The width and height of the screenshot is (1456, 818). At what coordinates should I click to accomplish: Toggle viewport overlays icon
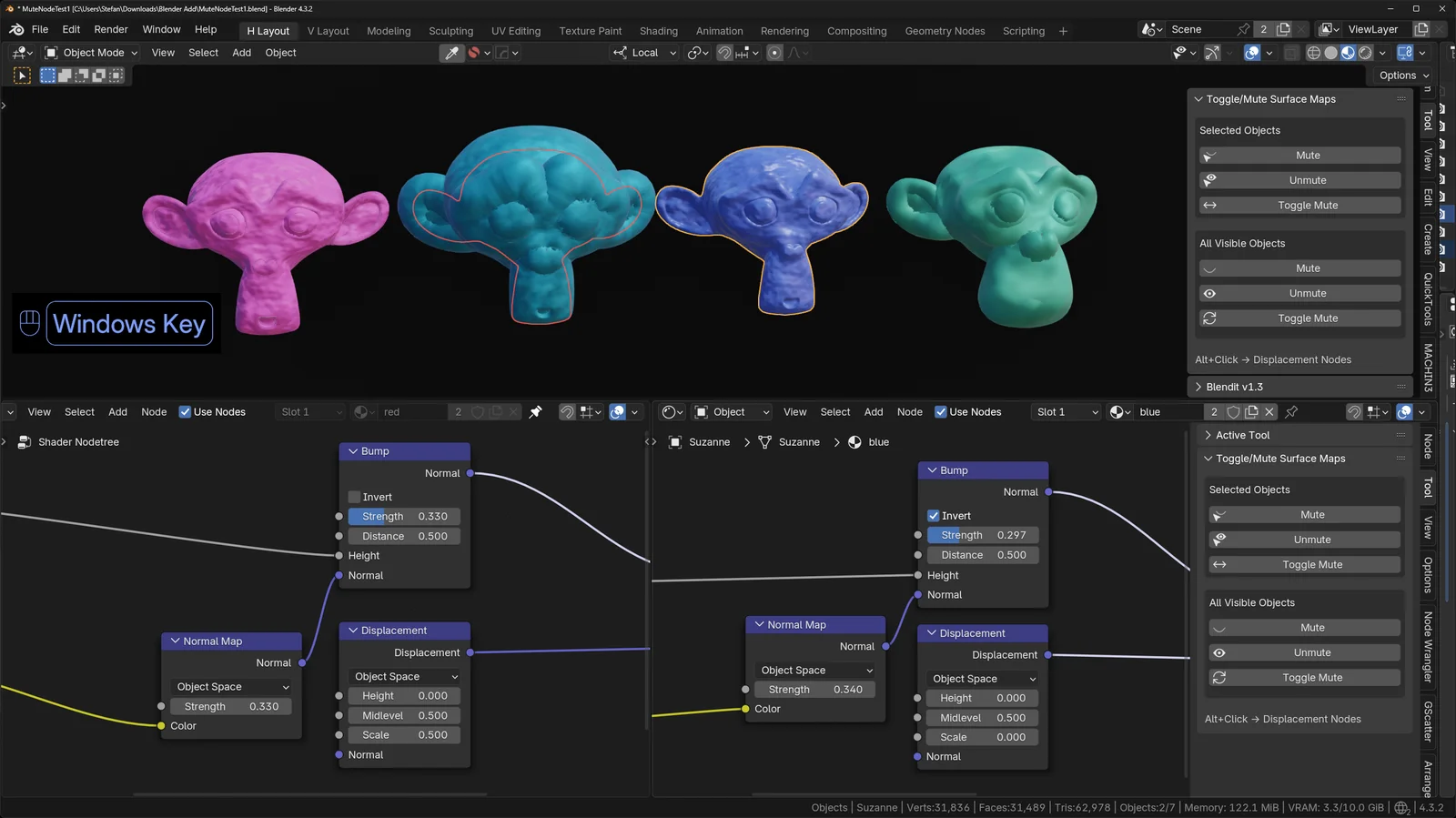point(1252,53)
